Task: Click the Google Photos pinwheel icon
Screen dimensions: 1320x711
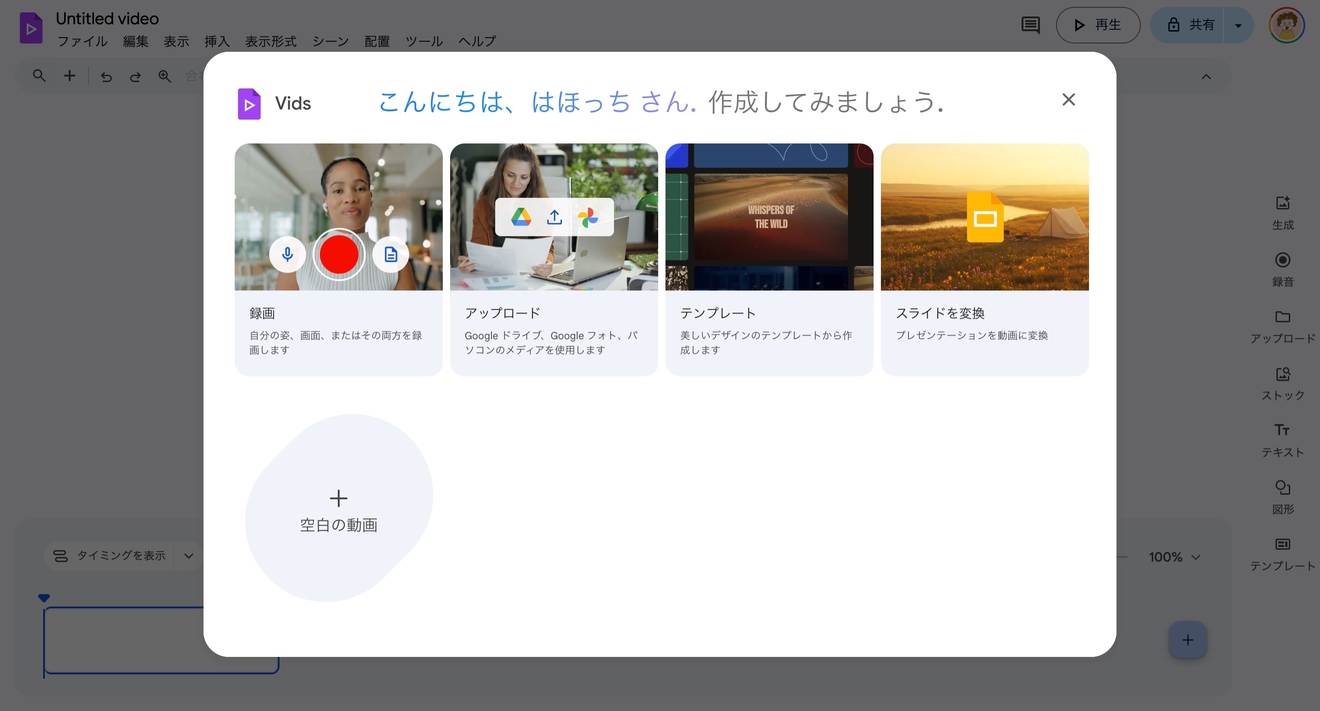Action: point(588,217)
